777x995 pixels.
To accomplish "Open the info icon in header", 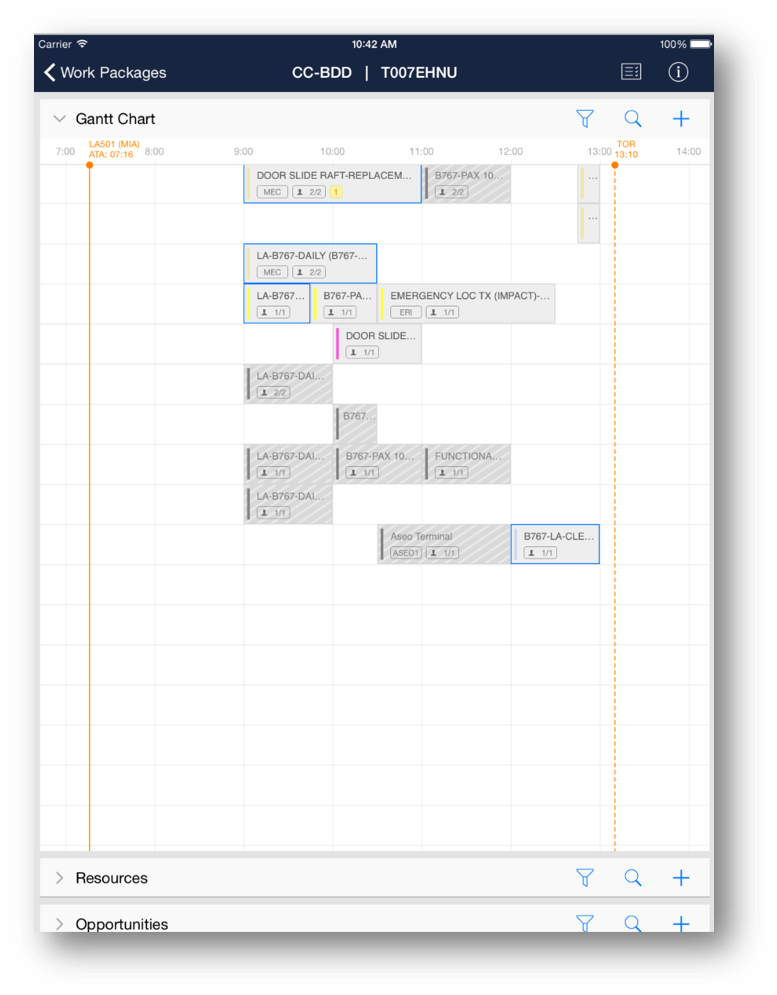I will coord(678,72).
